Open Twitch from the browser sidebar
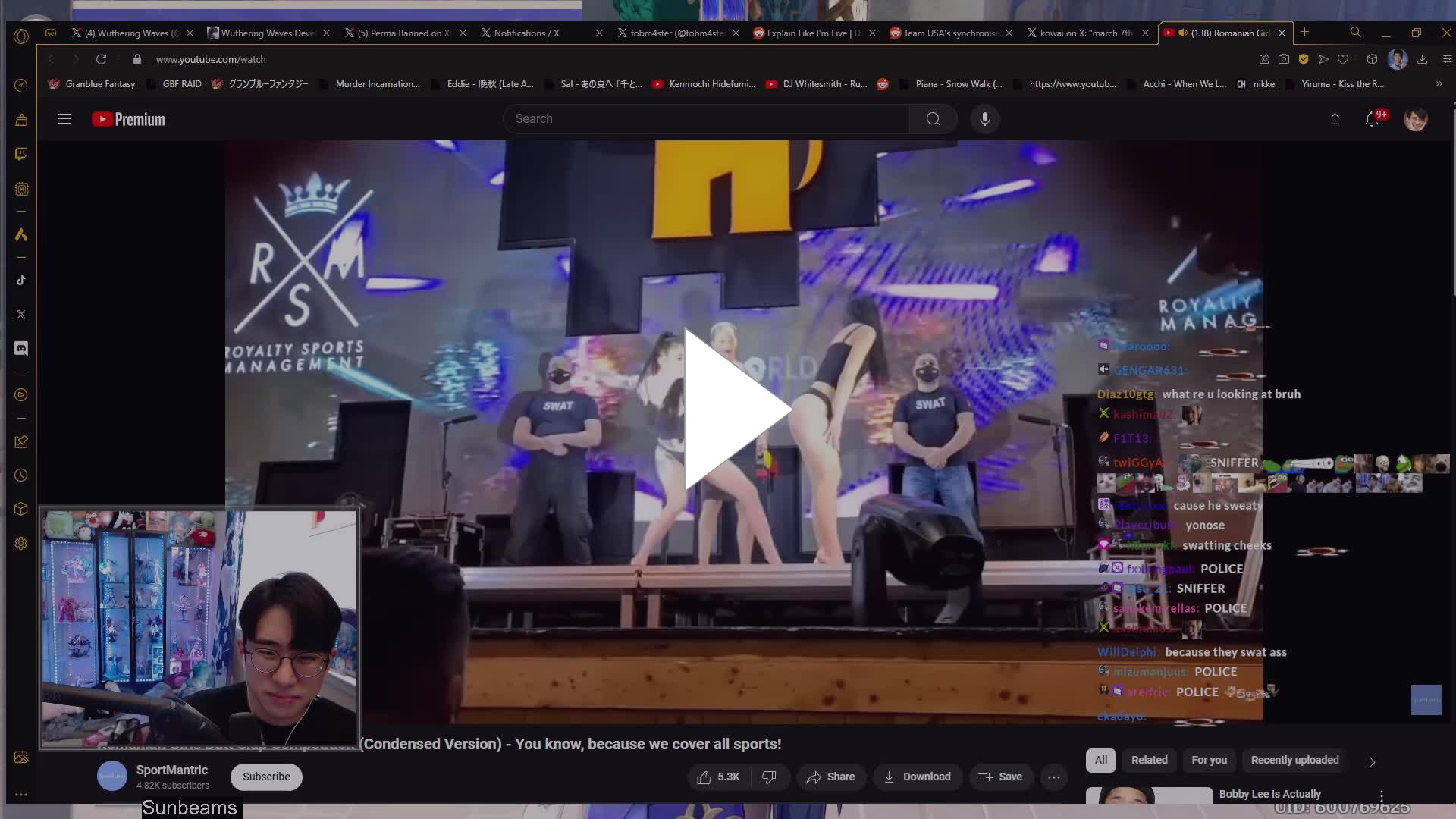The image size is (1456, 819). pyautogui.click(x=22, y=154)
